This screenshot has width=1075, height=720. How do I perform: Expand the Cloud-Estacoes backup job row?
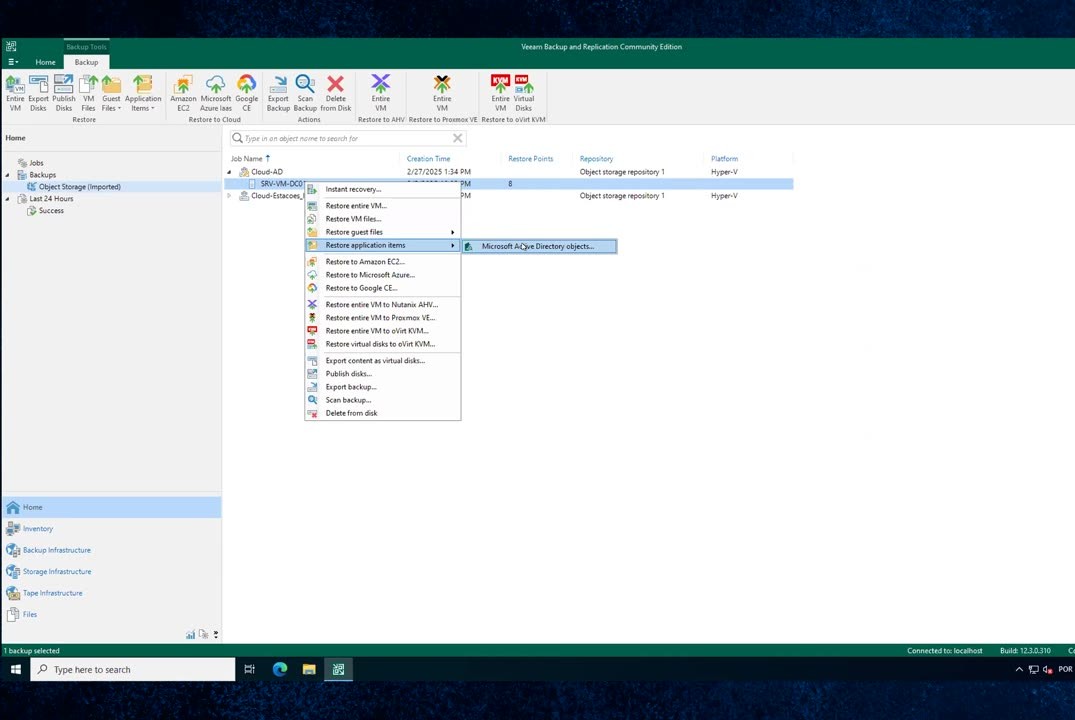(x=230, y=196)
